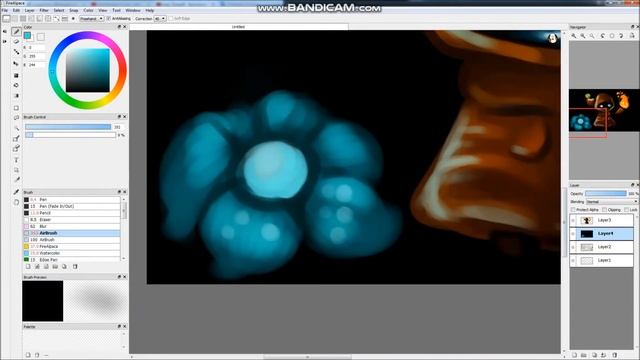640x360 pixels.
Task: Select the Blur brush
Action: (72, 227)
